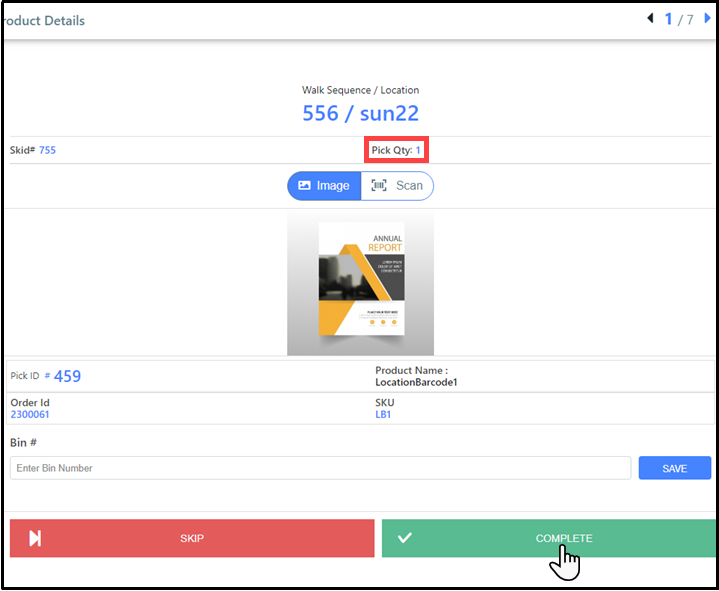The height and width of the screenshot is (591, 719).
Task: Click the 1 / 7 page counter
Action: pyautogui.click(x=679, y=19)
